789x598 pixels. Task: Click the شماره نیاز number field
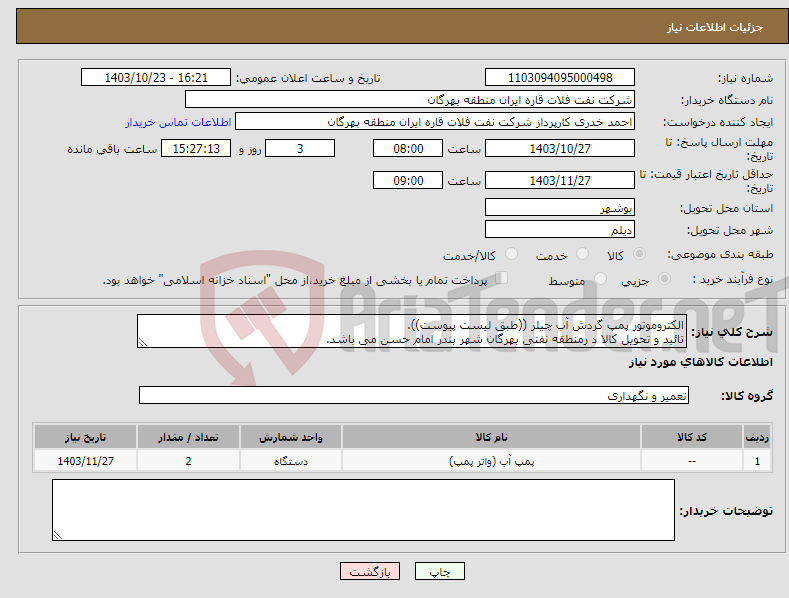pyautogui.click(x=560, y=78)
